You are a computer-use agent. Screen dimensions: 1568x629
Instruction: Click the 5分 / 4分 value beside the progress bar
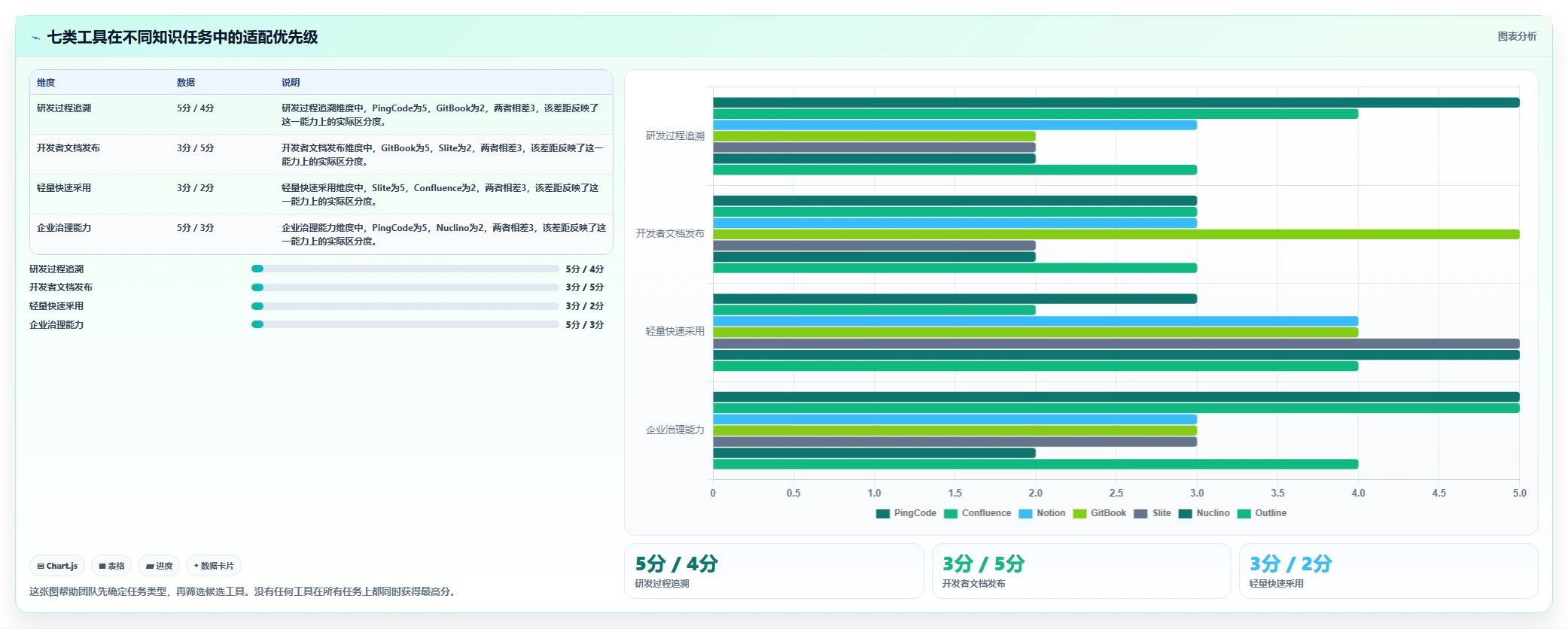click(x=585, y=269)
